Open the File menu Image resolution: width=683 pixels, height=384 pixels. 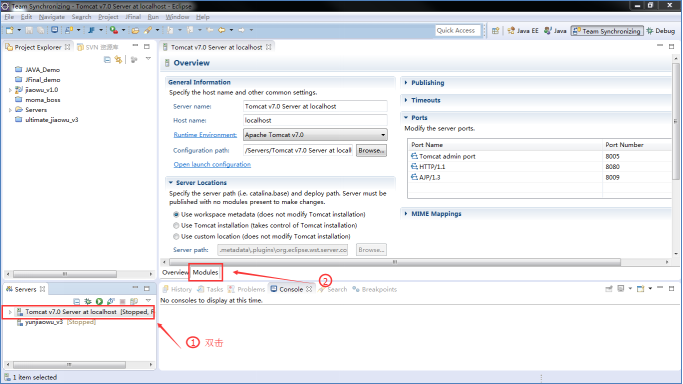9,17
